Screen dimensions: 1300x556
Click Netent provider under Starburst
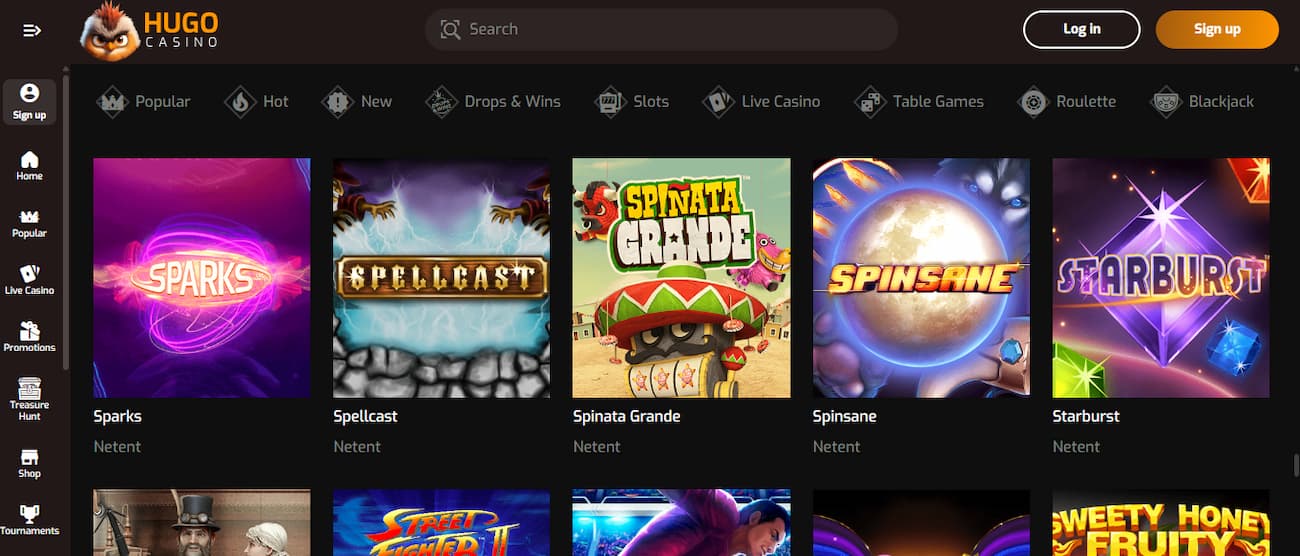coord(1077,447)
